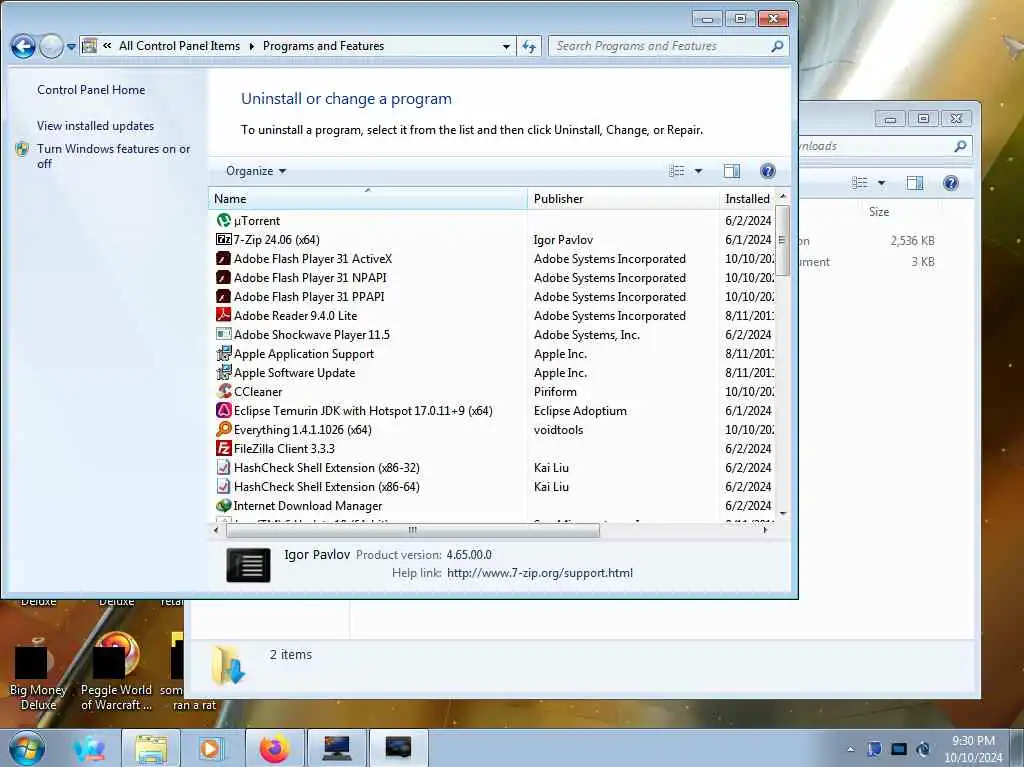The image size is (1024, 767).
Task: Click the HashCheck Shell Extension (x86-64) icon
Action: pyautogui.click(x=223, y=486)
